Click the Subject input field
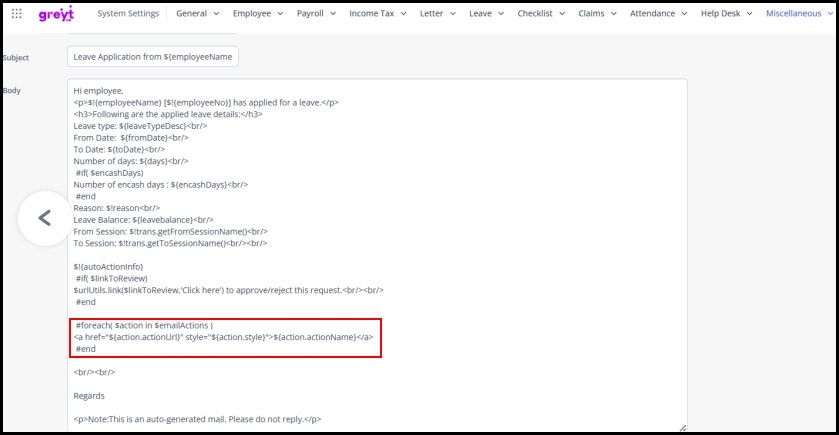The image size is (839, 435). tap(152, 57)
